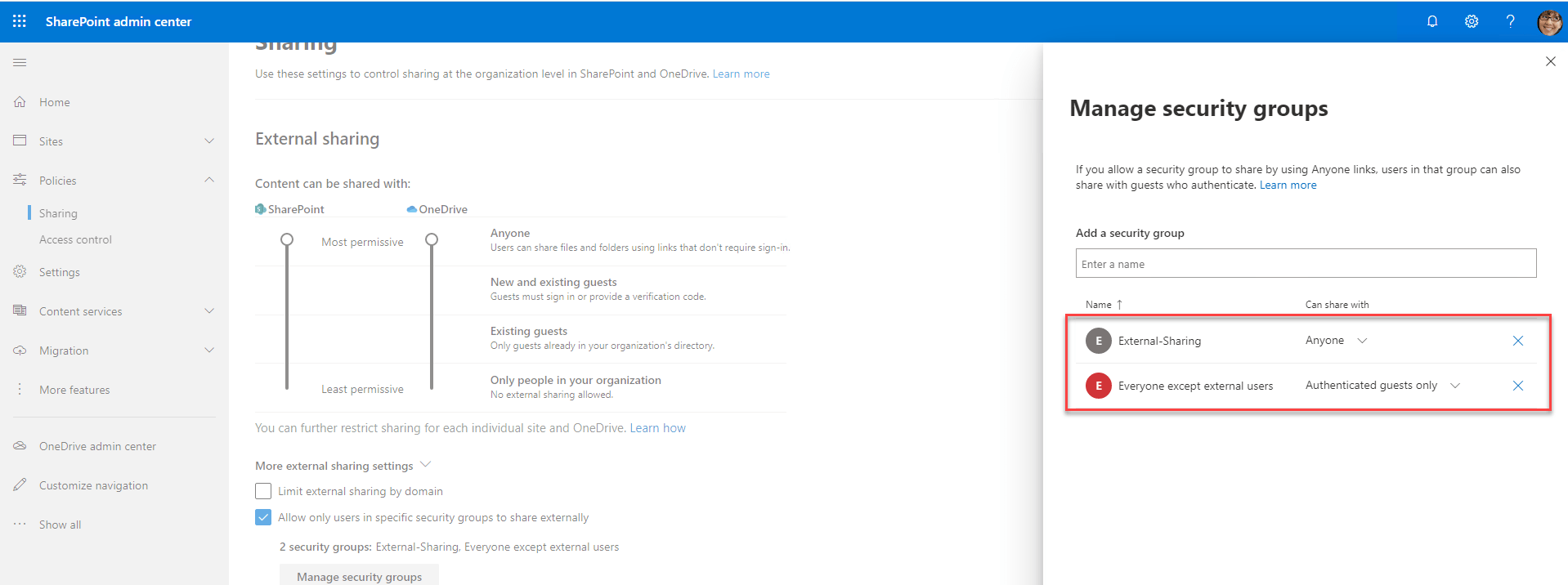
Task: Click Customize navigation
Action: pos(93,485)
